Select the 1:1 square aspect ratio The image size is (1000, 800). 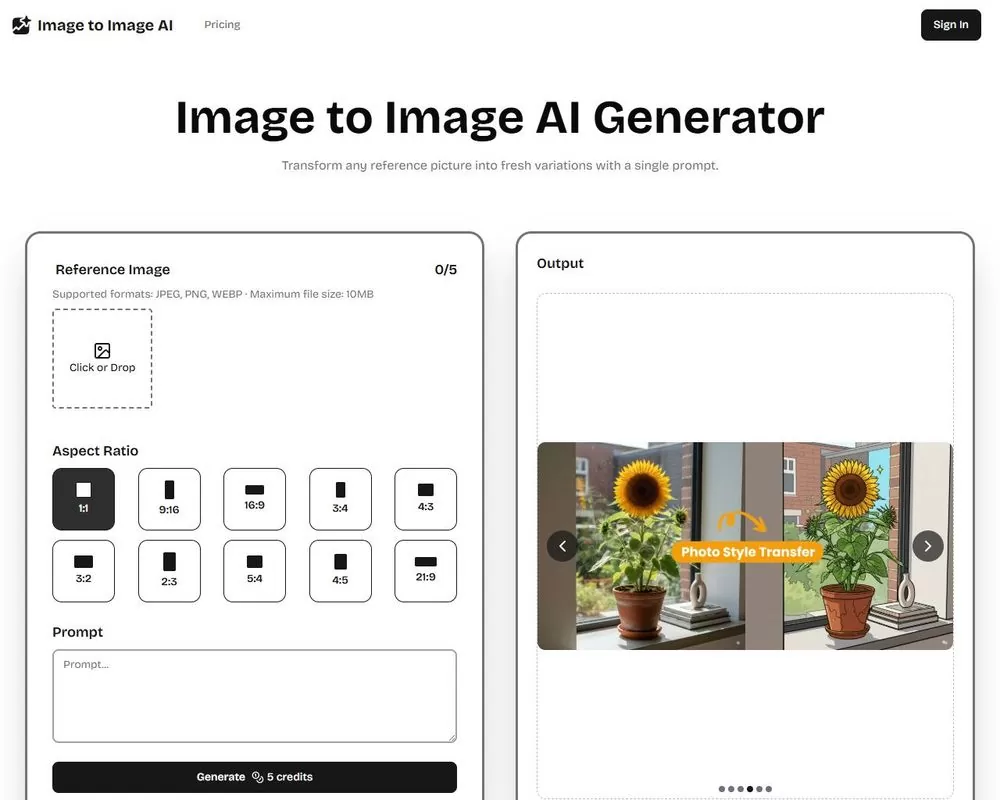pos(84,499)
